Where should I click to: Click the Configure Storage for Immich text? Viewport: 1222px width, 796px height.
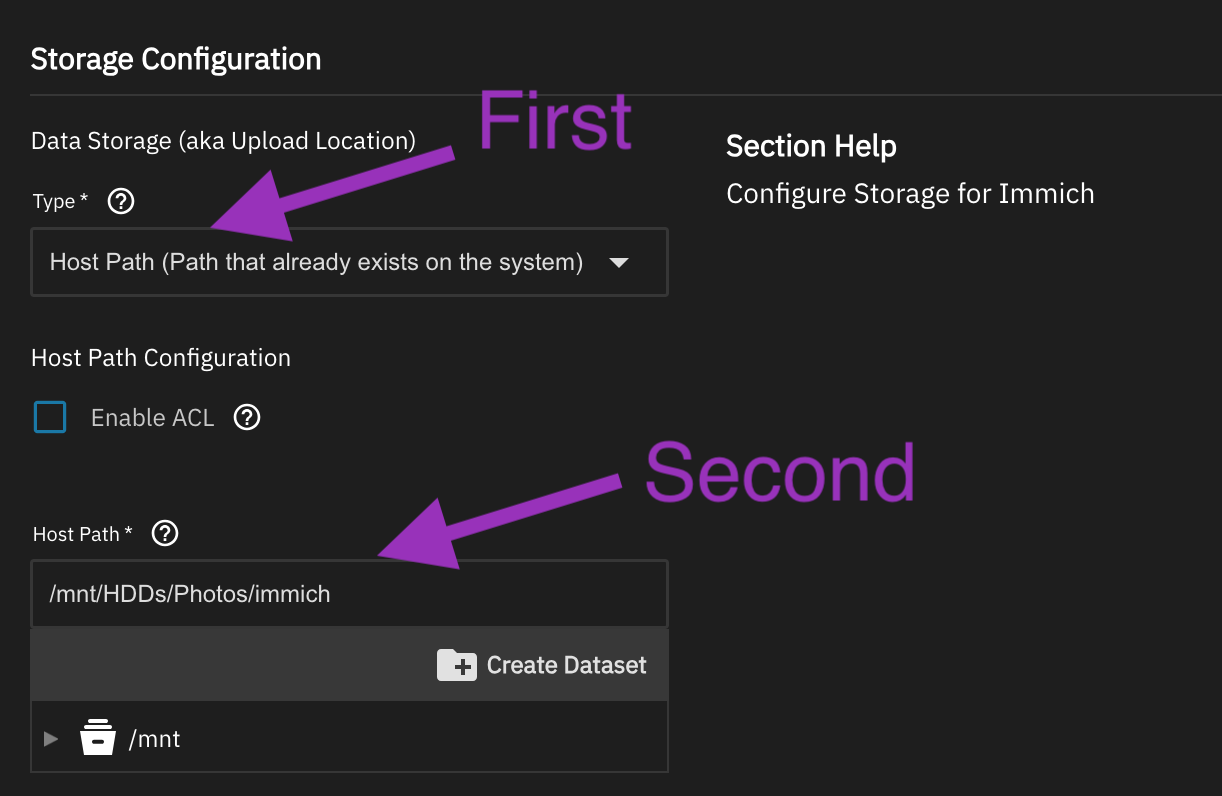910,193
